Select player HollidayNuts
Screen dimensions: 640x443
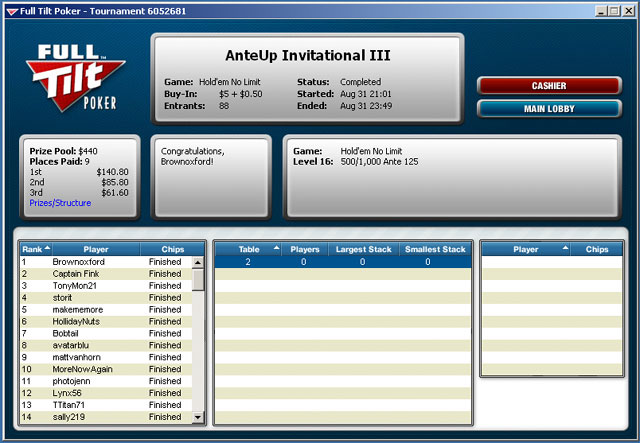point(106,321)
